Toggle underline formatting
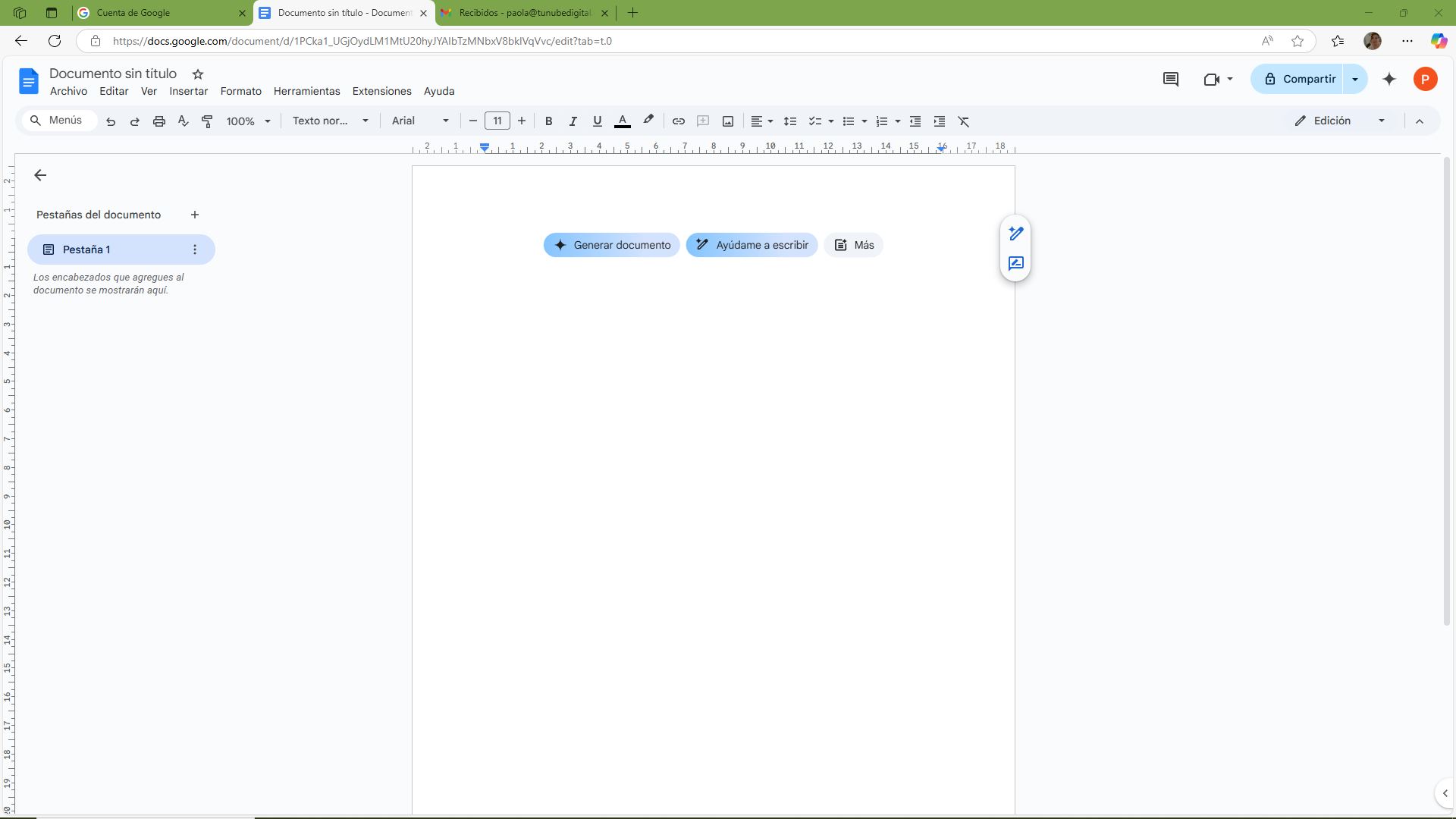Screen dimensions: 1456x819 597,121
